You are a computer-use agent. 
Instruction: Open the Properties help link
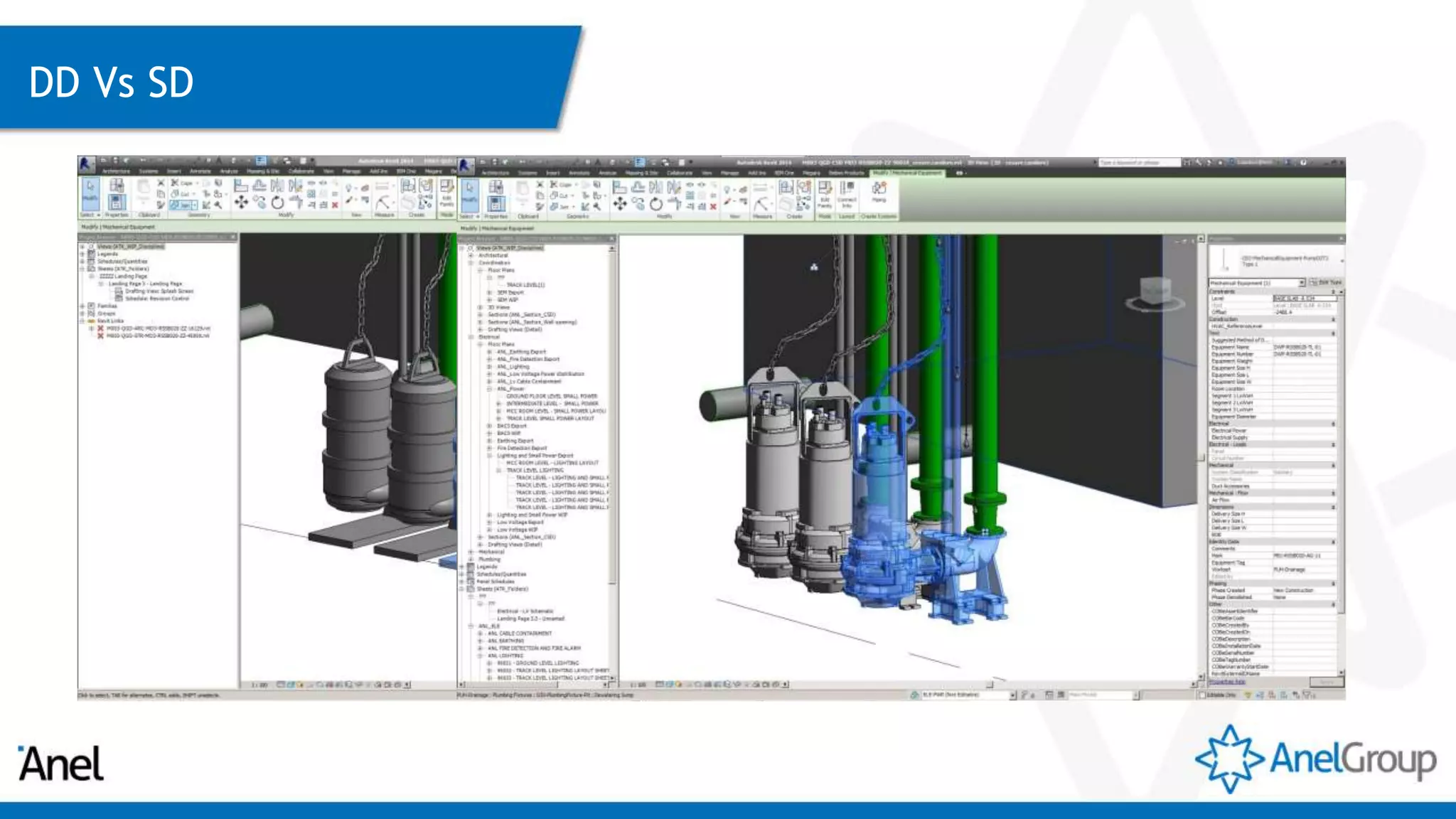[x=1228, y=681]
